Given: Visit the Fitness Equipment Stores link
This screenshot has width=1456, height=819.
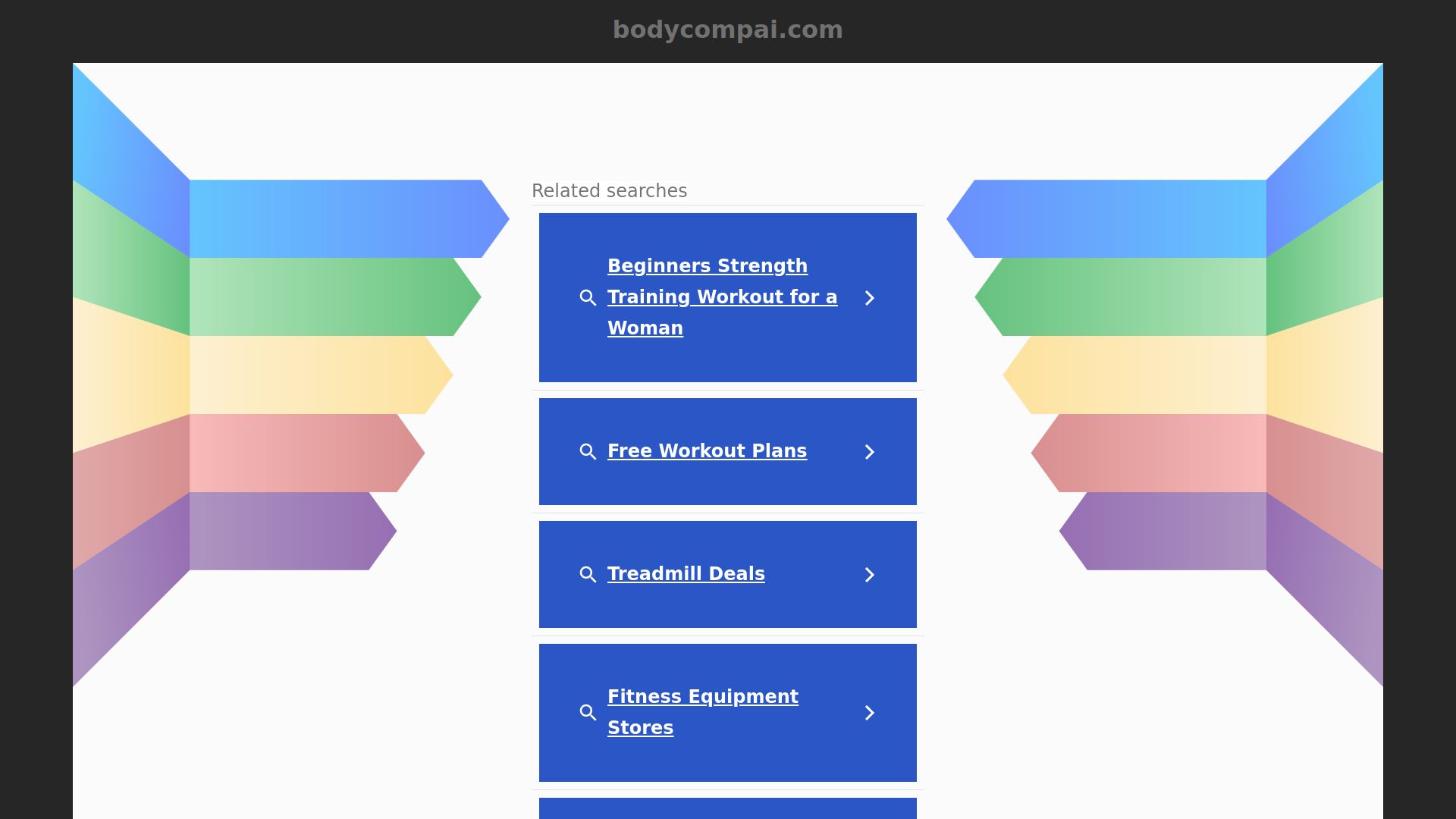Looking at the screenshot, I should click(702, 711).
